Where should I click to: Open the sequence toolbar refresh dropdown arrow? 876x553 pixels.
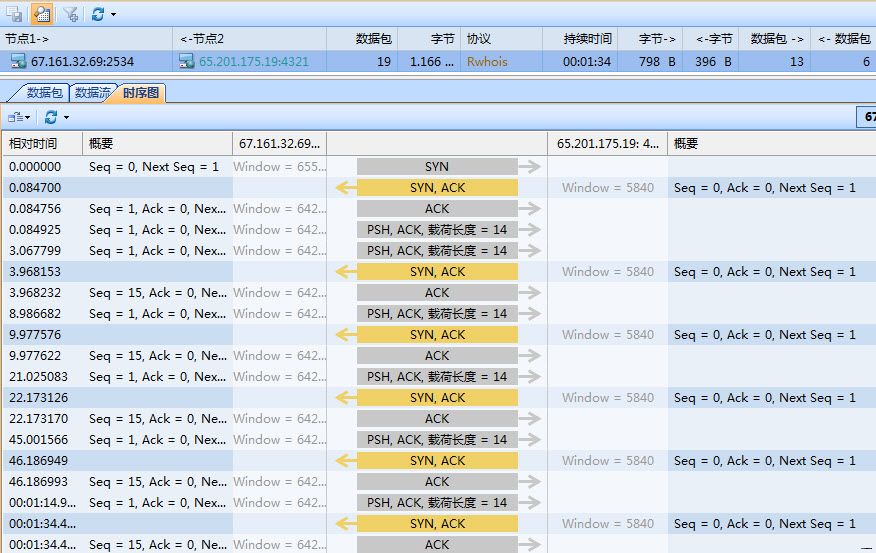[66, 117]
